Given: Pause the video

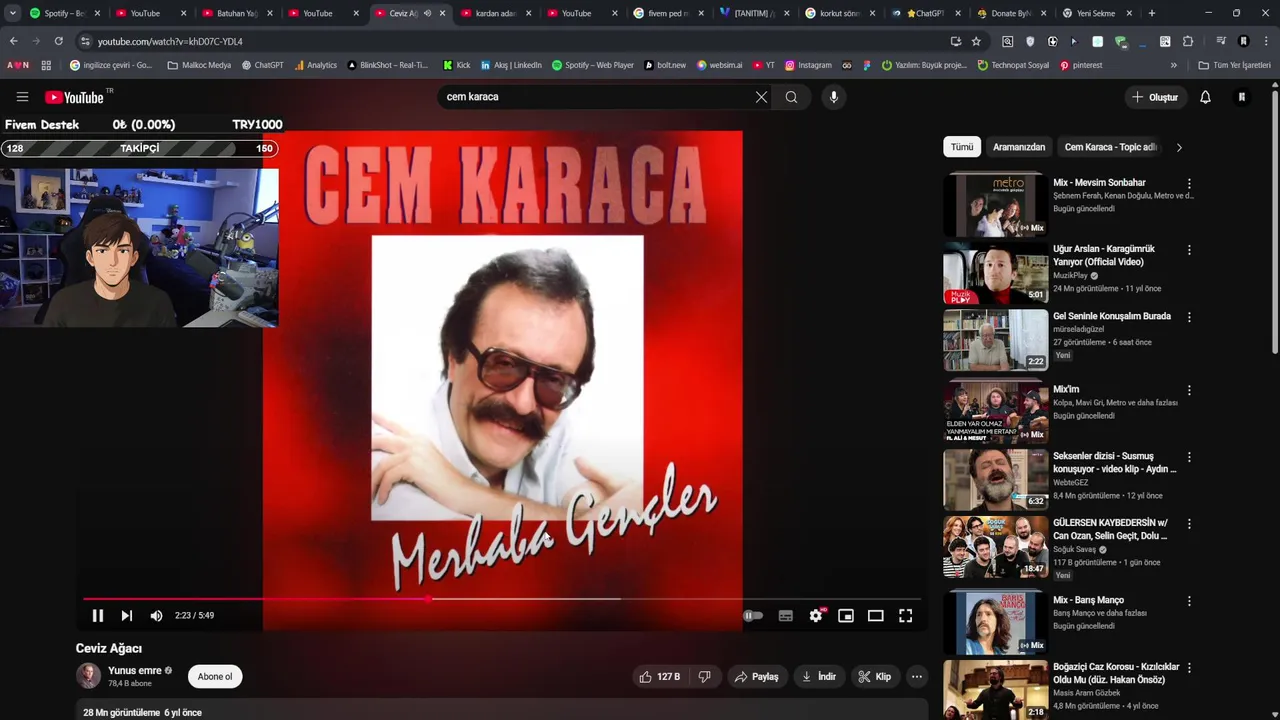Looking at the screenshot, I should pos(97,616).
